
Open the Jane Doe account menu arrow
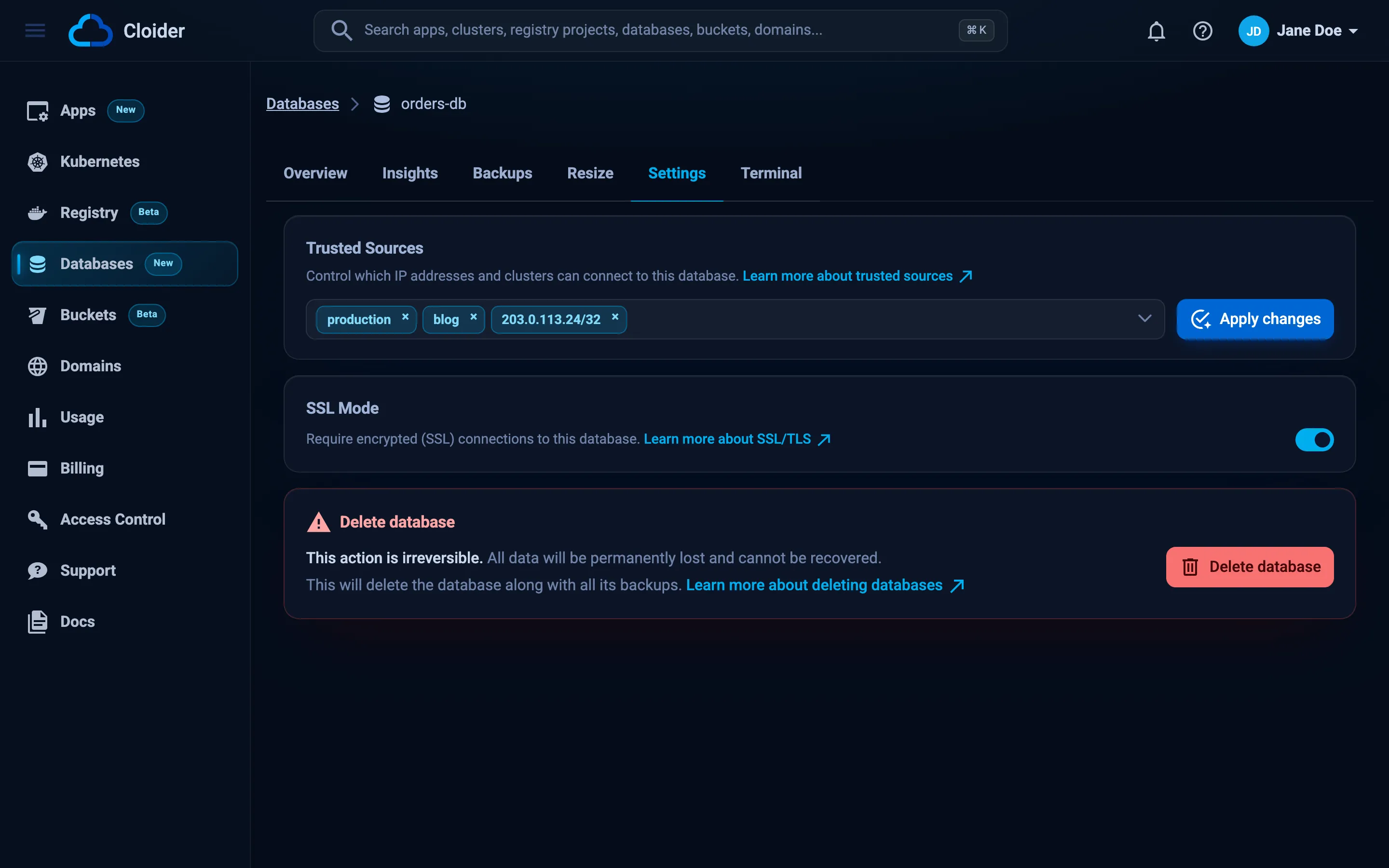pyautogui.click(x=1353, y=31)
